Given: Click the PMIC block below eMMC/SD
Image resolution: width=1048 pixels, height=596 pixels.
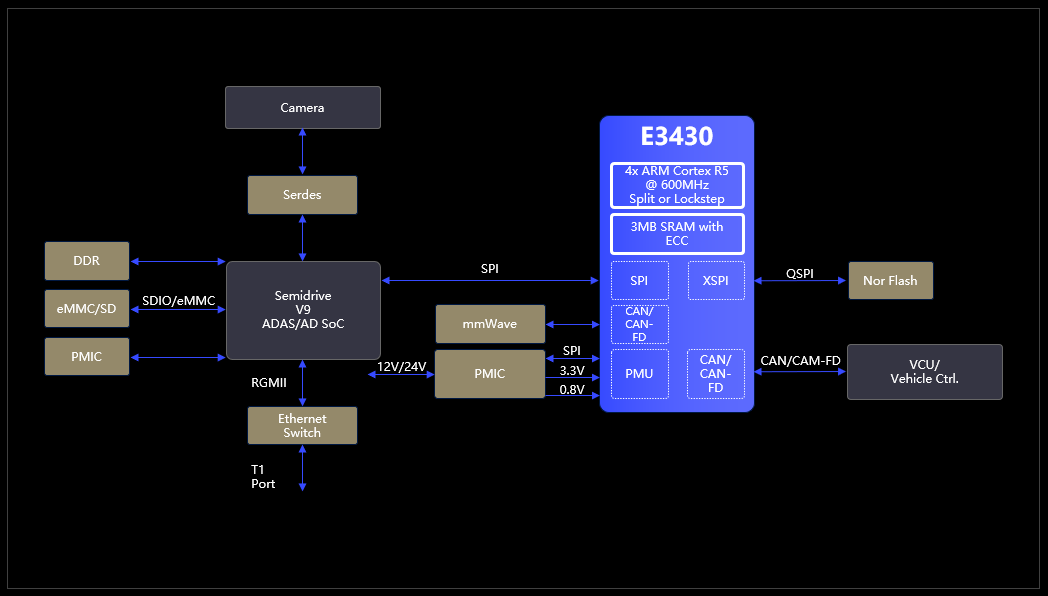Looking at the screenshot, I should point(87,357).
